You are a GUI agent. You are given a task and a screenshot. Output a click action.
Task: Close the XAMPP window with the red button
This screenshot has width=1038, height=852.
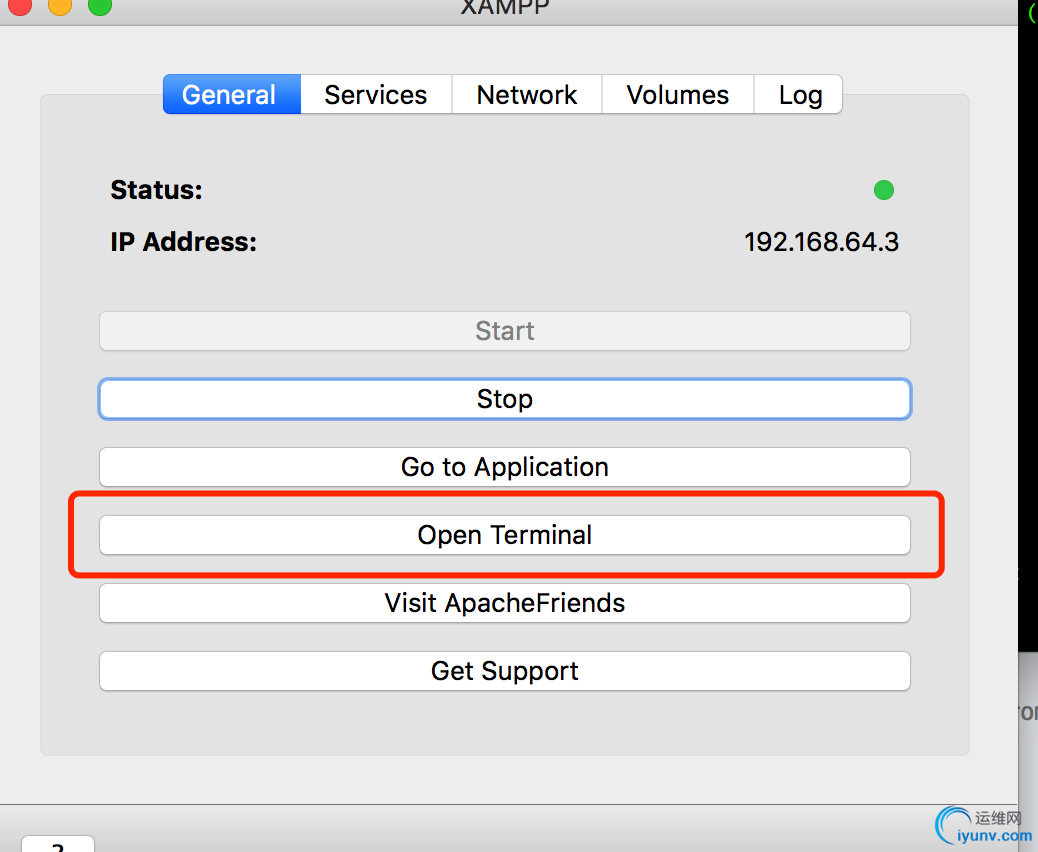[x=20, y=5]
